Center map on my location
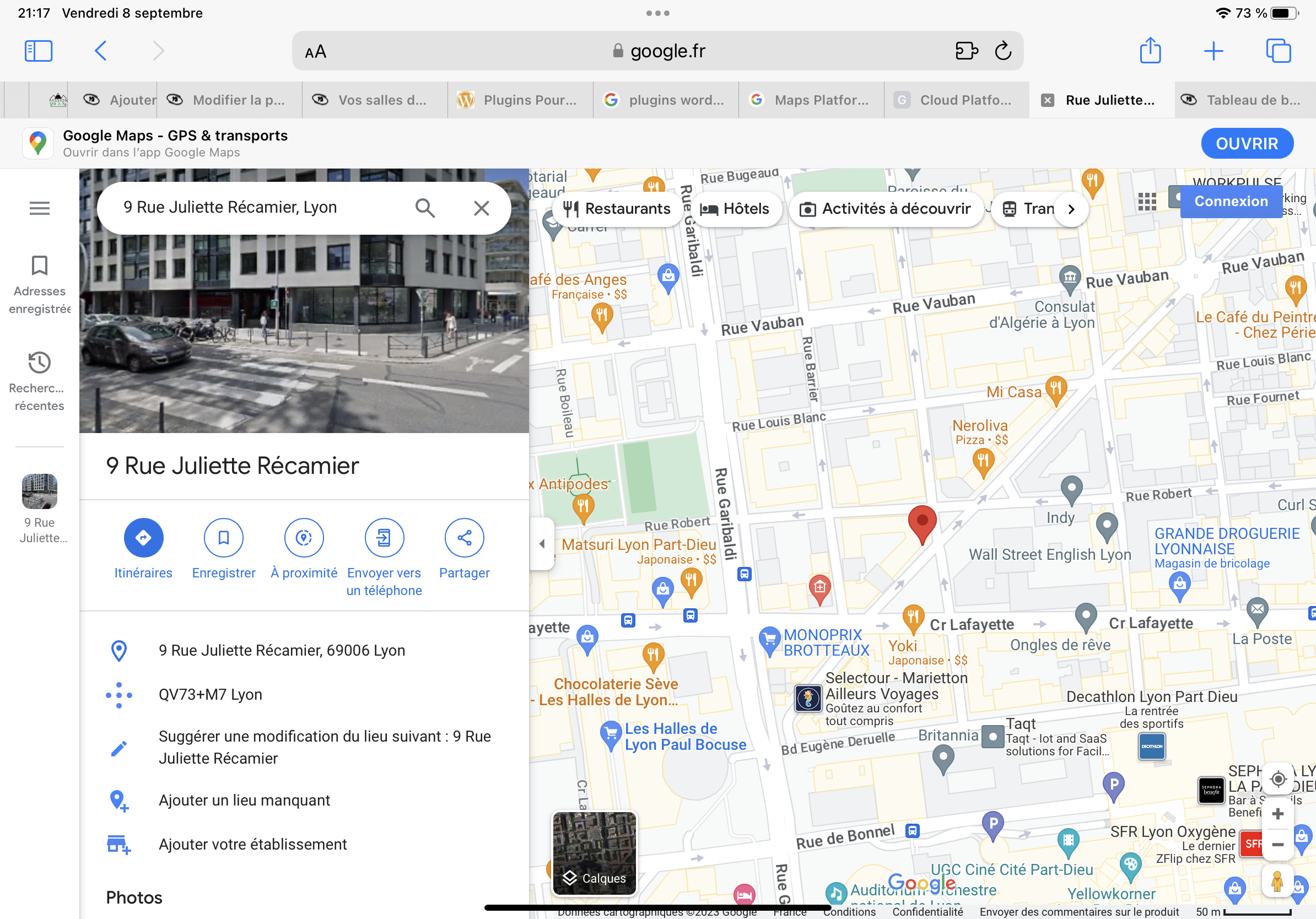The width and height of the screenshot is (1316, 919). 1277,779
